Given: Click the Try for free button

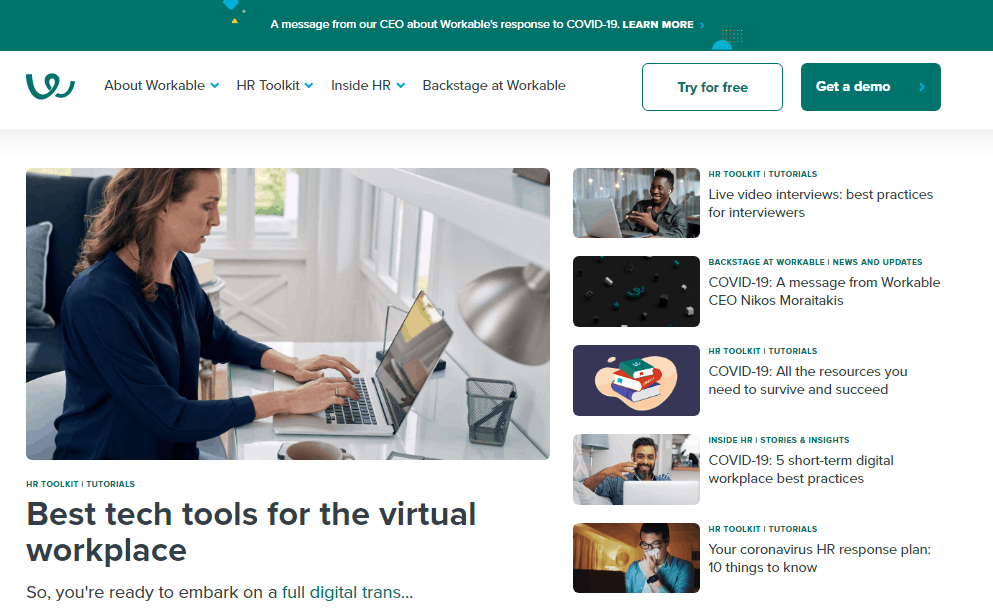Looking at the screenshot, I should point(712,87).
